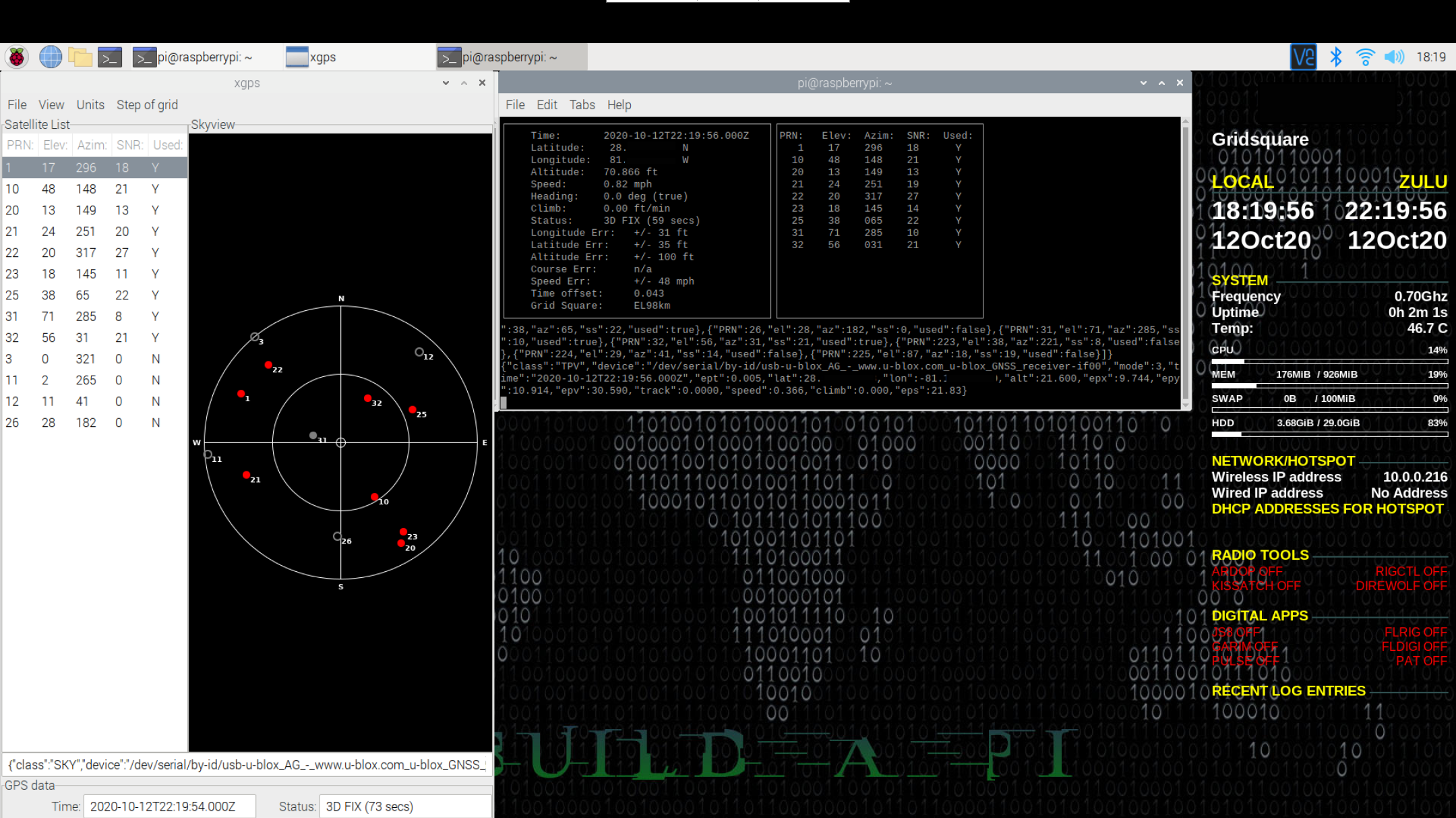Click the WiFi icon in the system tray
Screen dimensions: 1456x818
pyautogui.click(x=1364, y=57)
